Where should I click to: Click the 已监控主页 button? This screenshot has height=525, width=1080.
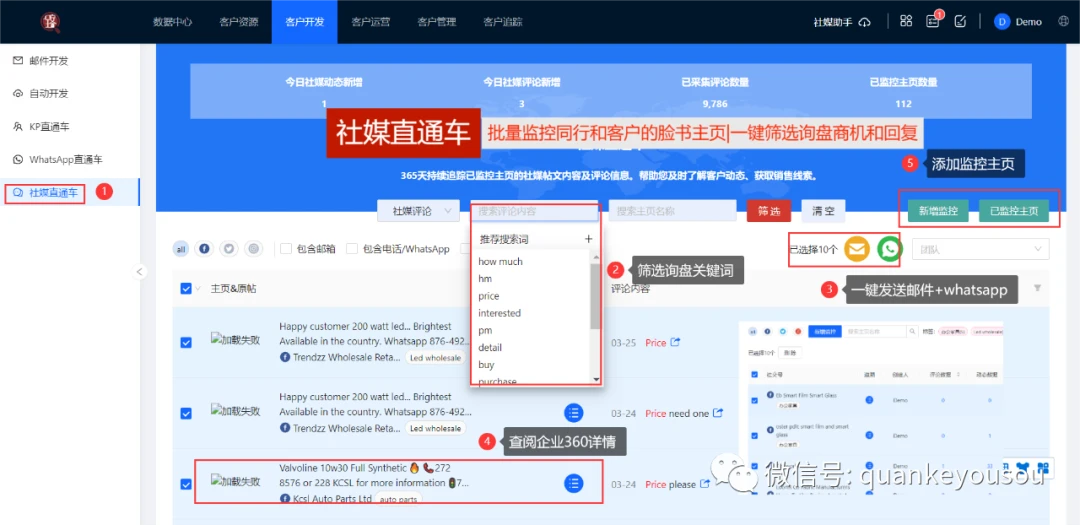pos(1014,211)
